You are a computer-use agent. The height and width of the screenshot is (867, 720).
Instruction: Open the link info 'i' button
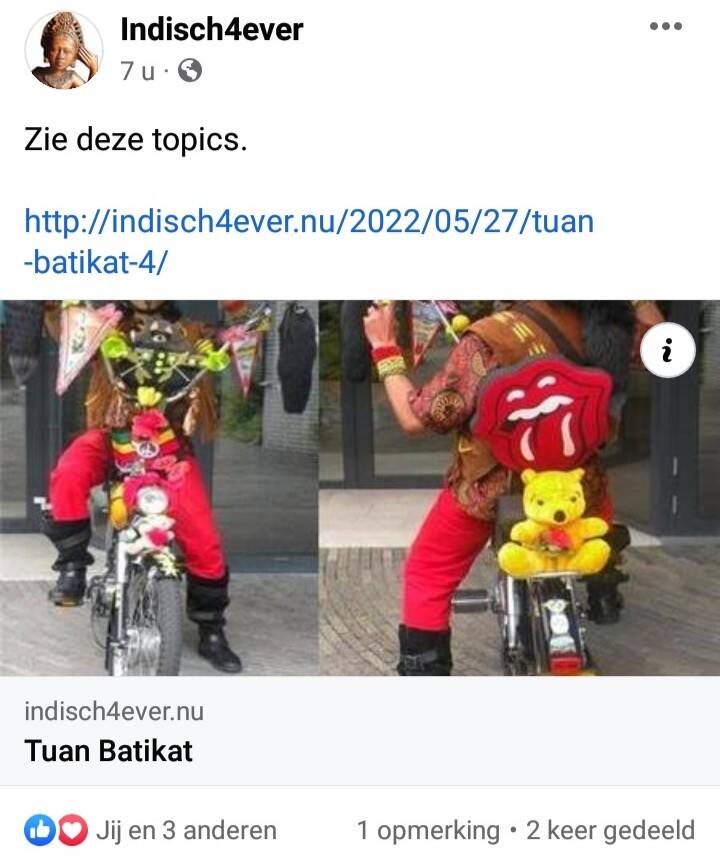[x=667, y=351]
